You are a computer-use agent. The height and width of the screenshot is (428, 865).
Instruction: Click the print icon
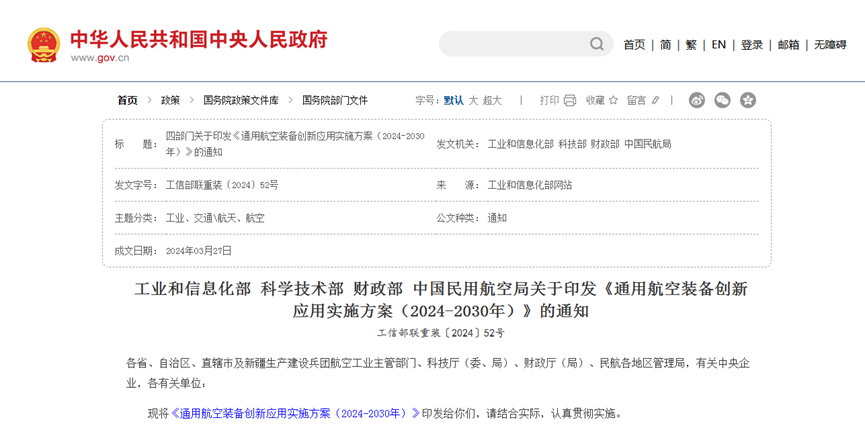[x=570, y=100]
